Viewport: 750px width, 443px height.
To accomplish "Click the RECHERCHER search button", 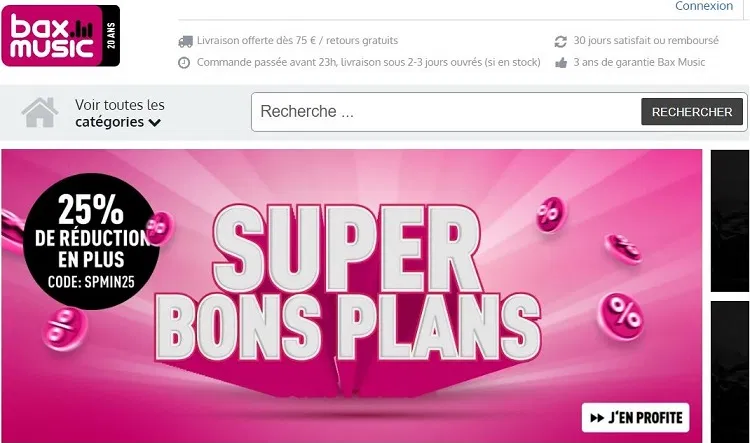I will [692, 112].
